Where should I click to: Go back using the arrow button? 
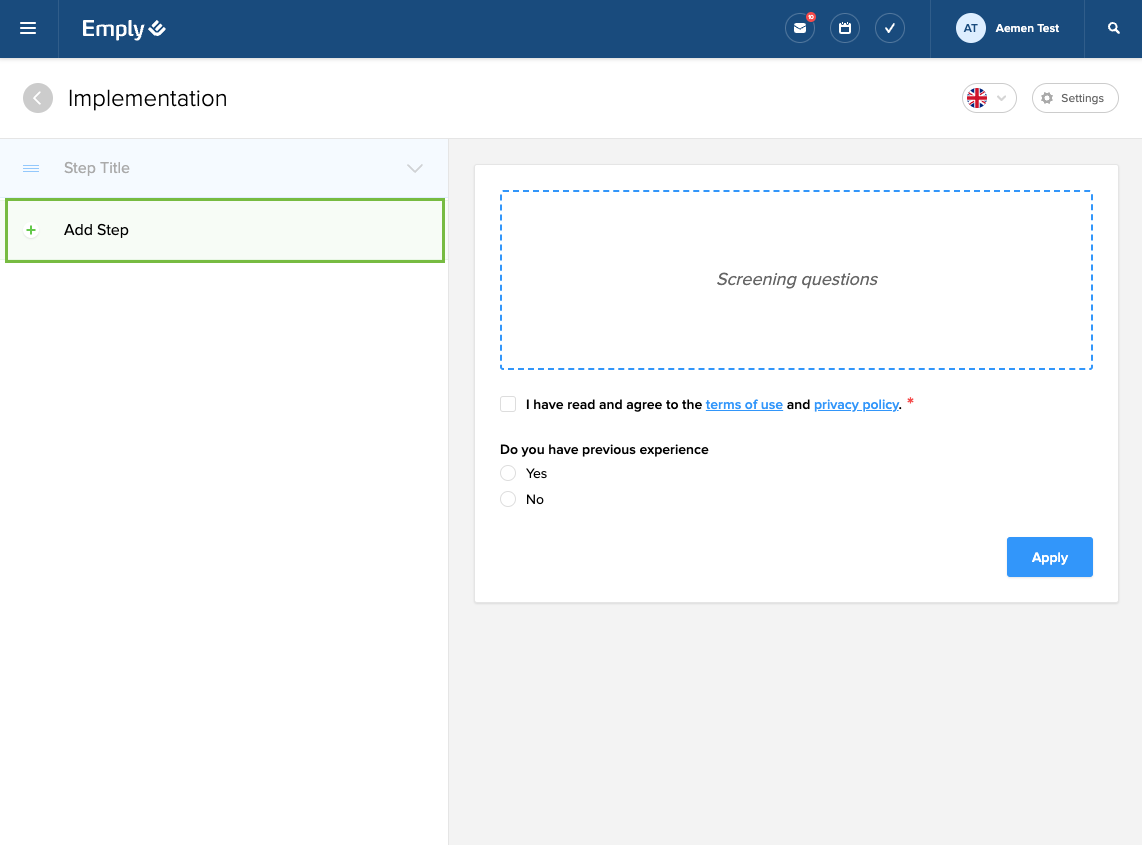[38, 98]
